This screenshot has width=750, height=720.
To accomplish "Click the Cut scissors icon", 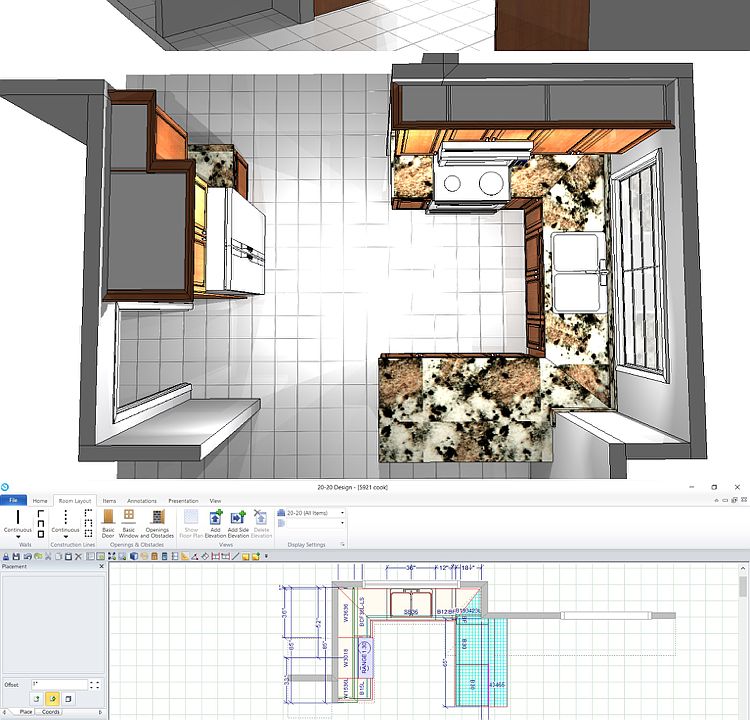I will point(48,556).
